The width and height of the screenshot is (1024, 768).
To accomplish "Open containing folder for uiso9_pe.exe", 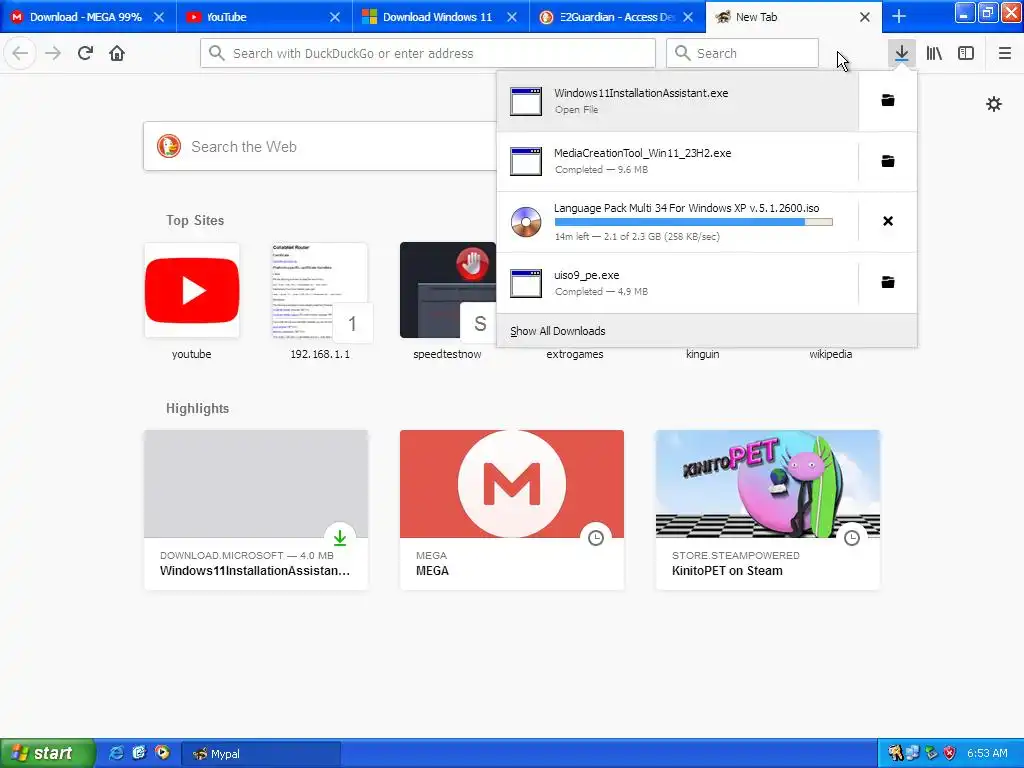I will click(888, 282).
